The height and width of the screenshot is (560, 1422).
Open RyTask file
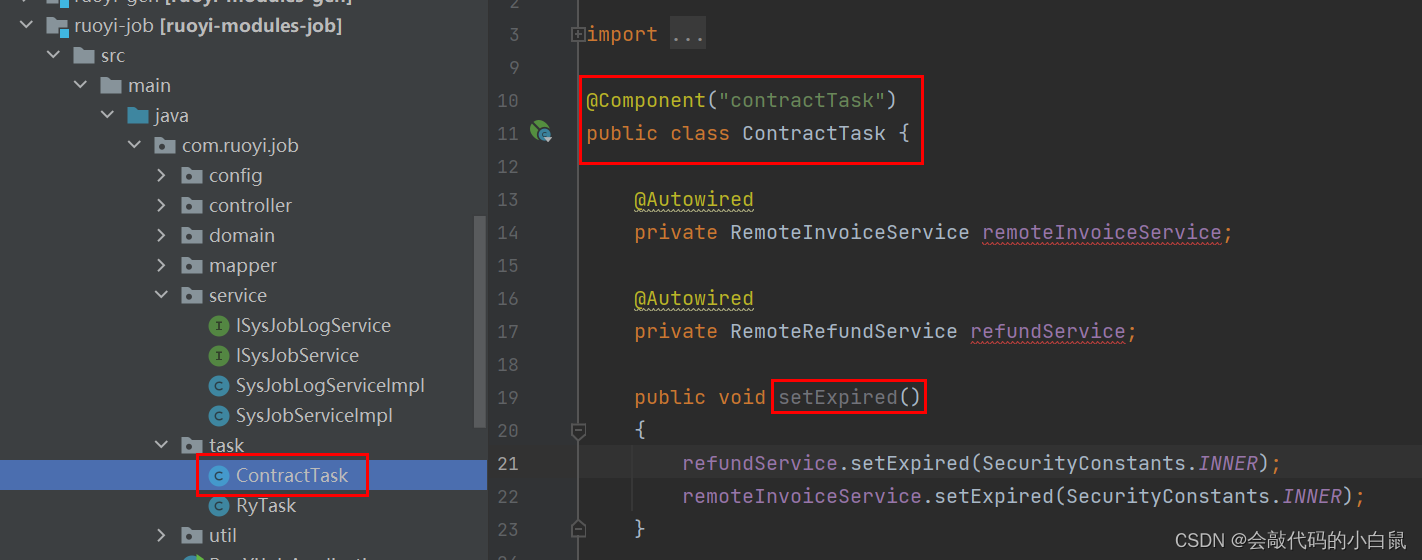[266, 506]
